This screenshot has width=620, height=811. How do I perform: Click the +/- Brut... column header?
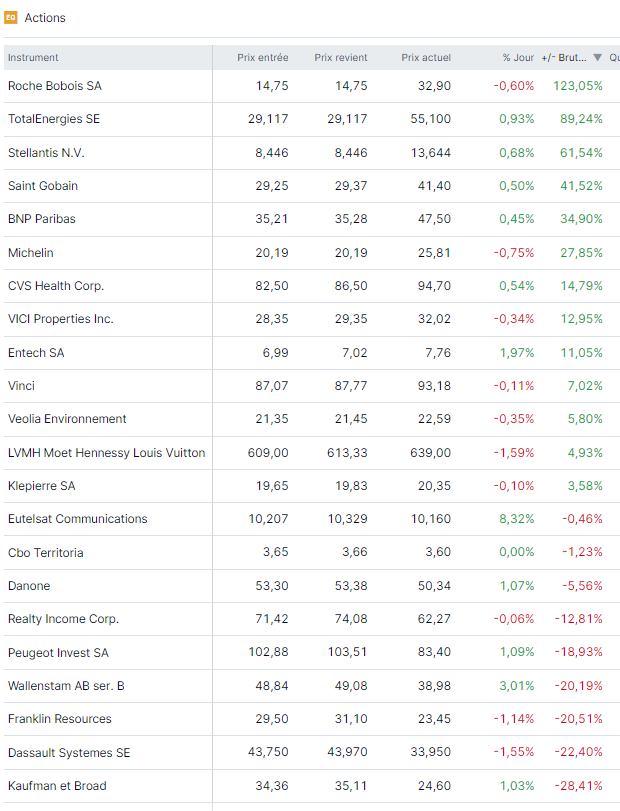(x=564, y=57)
